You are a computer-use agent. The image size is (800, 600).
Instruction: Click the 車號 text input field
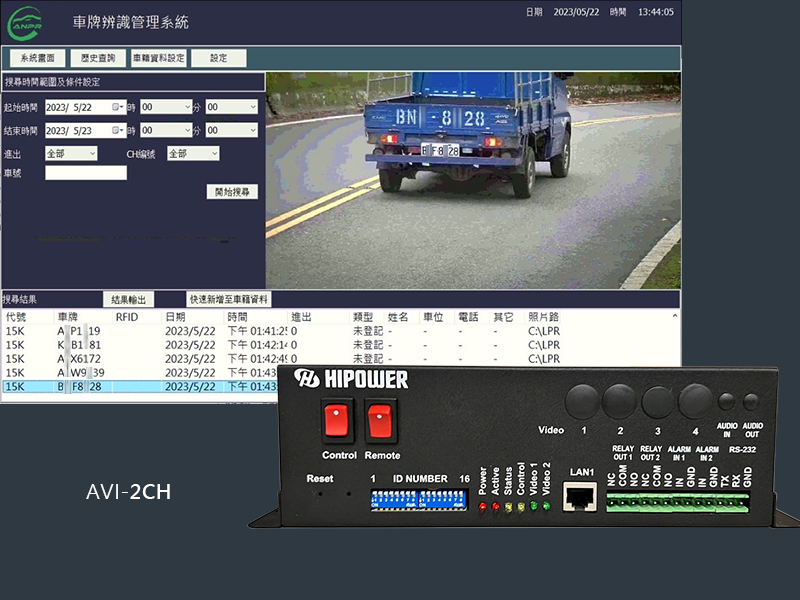(86, 173)
